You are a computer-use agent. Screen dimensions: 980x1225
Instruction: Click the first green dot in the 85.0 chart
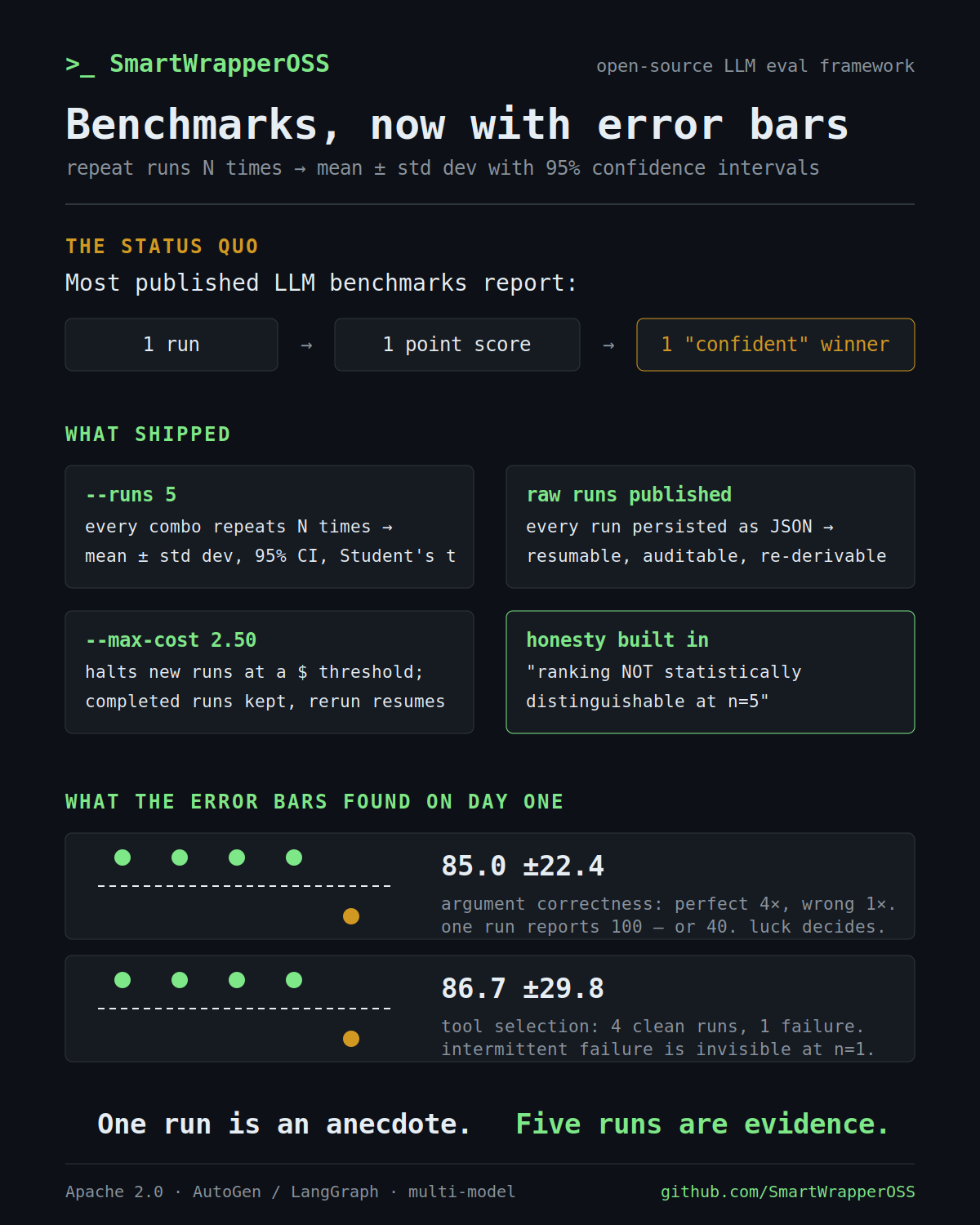122,857
